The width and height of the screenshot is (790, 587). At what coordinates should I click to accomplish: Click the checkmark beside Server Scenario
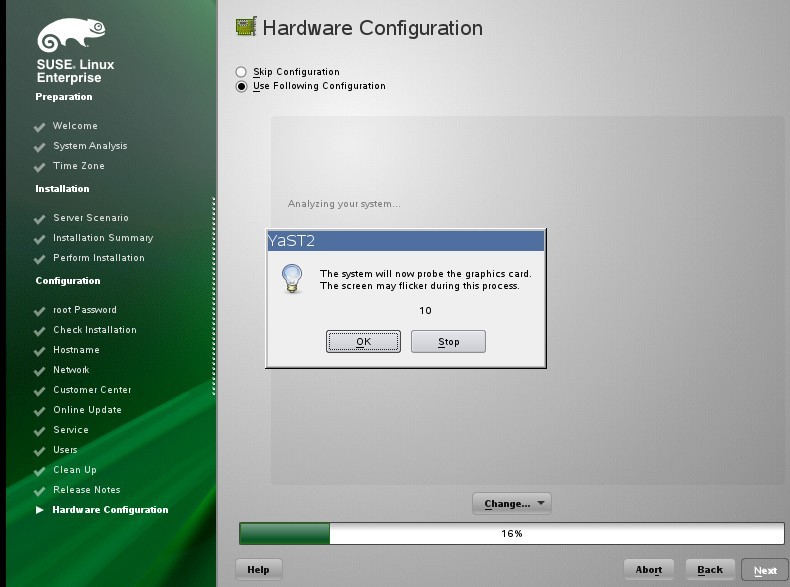tap(39, 219)
